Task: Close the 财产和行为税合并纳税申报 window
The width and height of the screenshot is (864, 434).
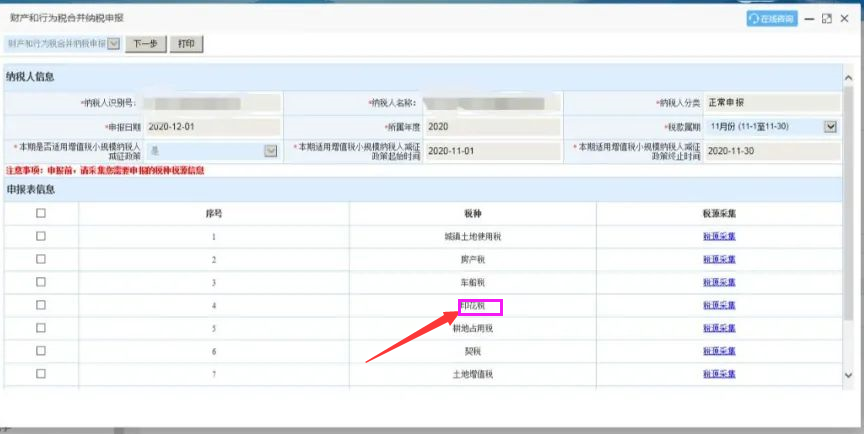Action: point(846,19)
